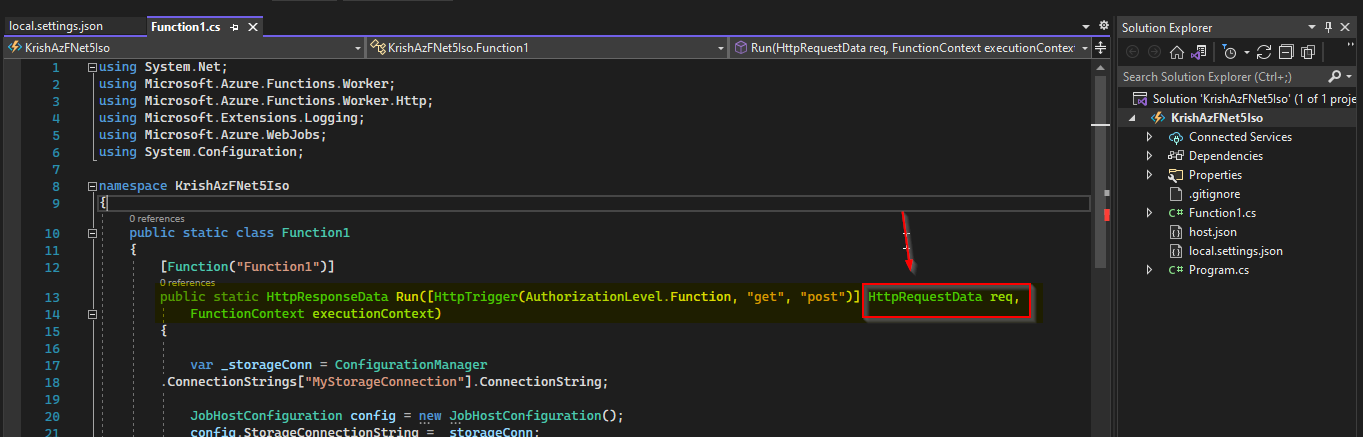The width and height of the screenshot is (1363, 437).
Task: Click '0 references' above class Function1
Action: 157,218
